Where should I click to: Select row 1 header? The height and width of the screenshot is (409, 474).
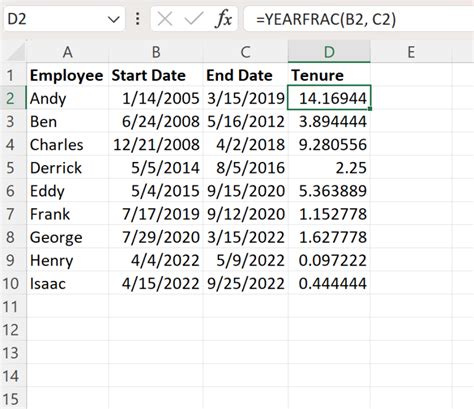click(x=13, y=75)
